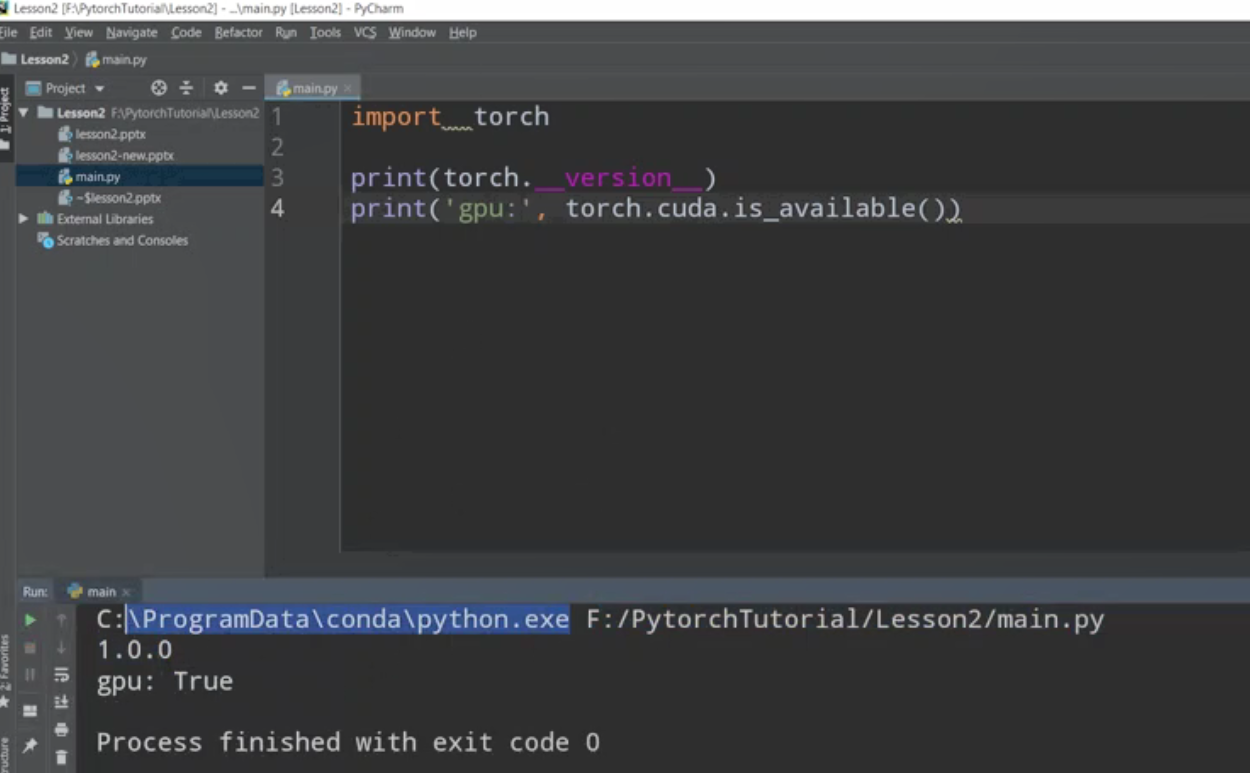Open the Tools menu

pos(325,32)
